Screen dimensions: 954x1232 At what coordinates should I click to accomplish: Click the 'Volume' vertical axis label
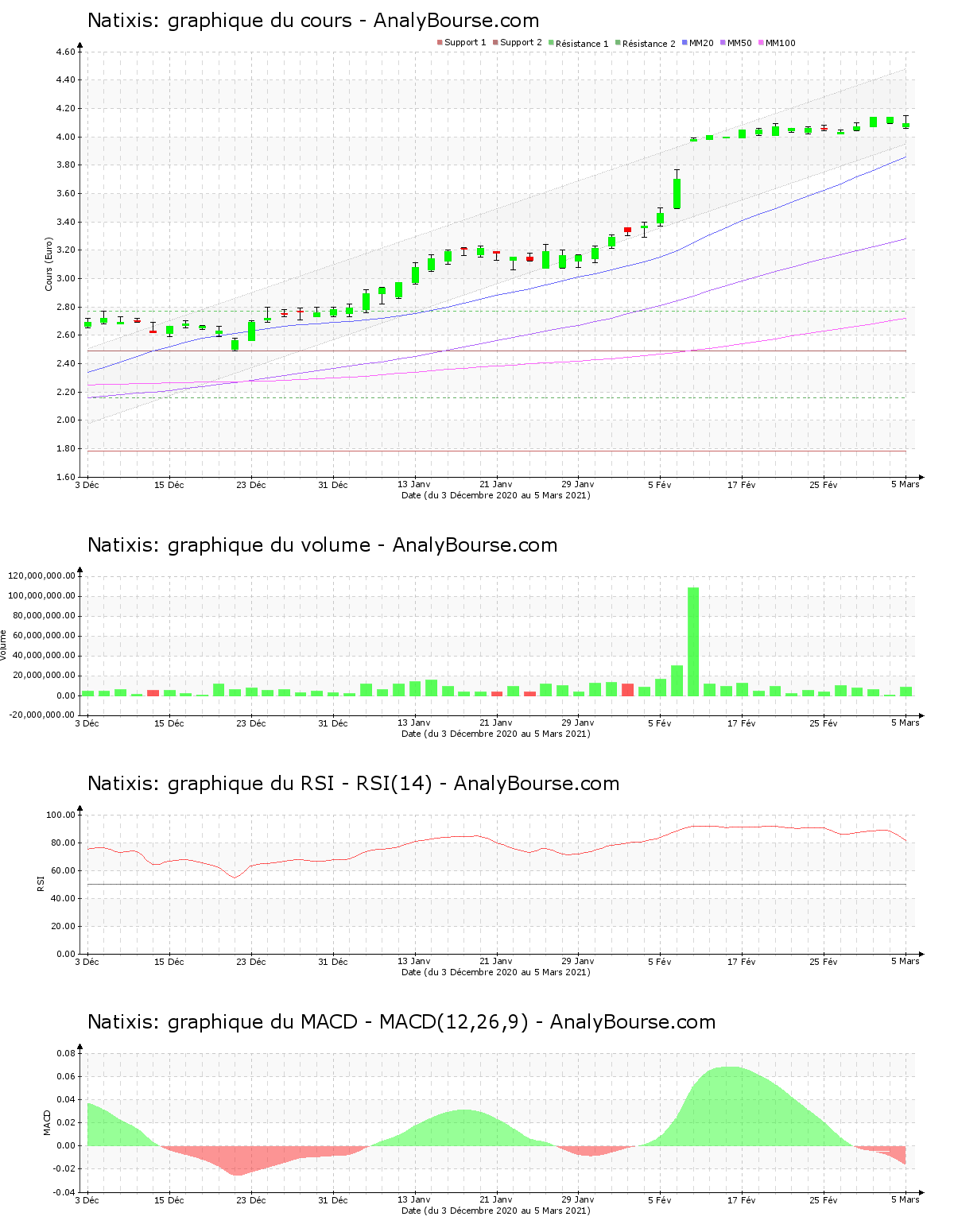4,645
